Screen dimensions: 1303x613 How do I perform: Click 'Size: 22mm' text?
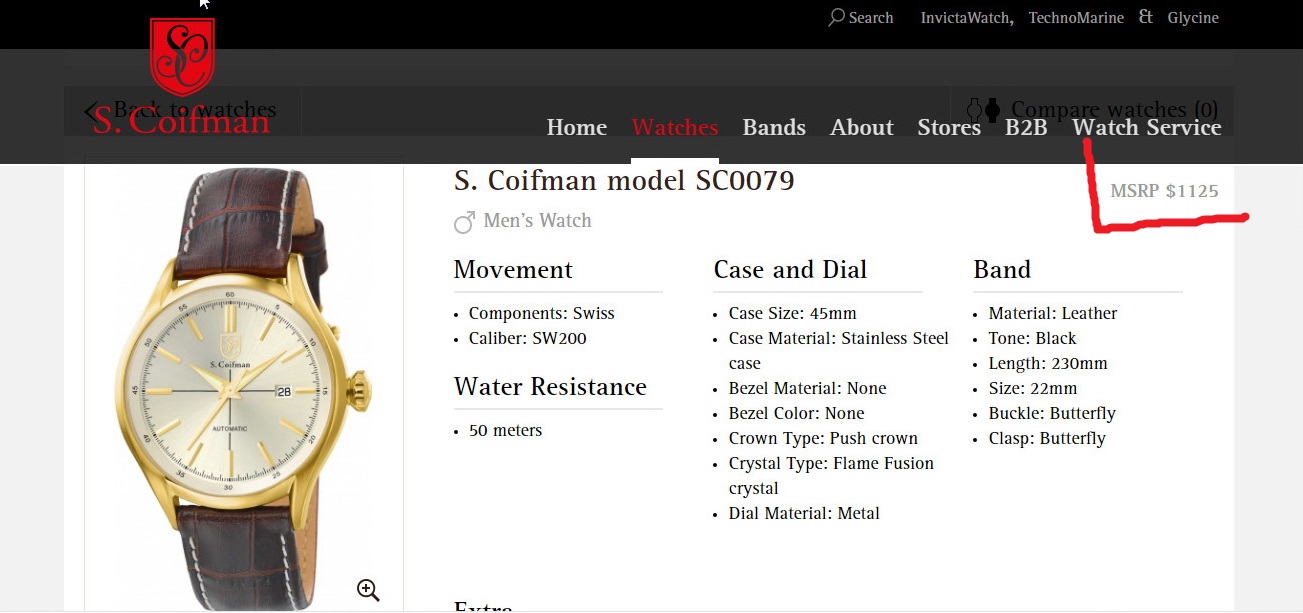(1033, 388)
